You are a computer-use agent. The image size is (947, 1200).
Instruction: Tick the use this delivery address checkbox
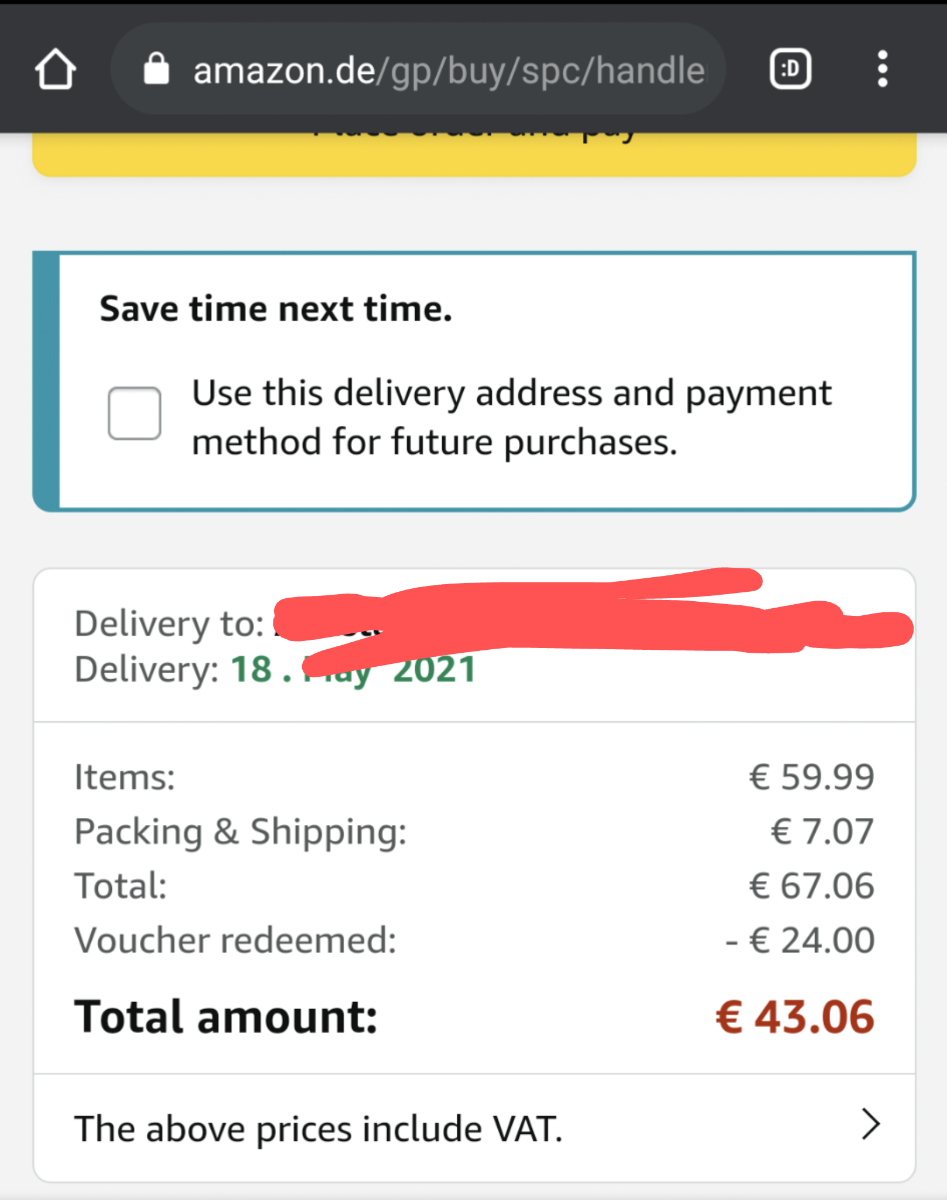pyautogui.click(x=135, y=413)
